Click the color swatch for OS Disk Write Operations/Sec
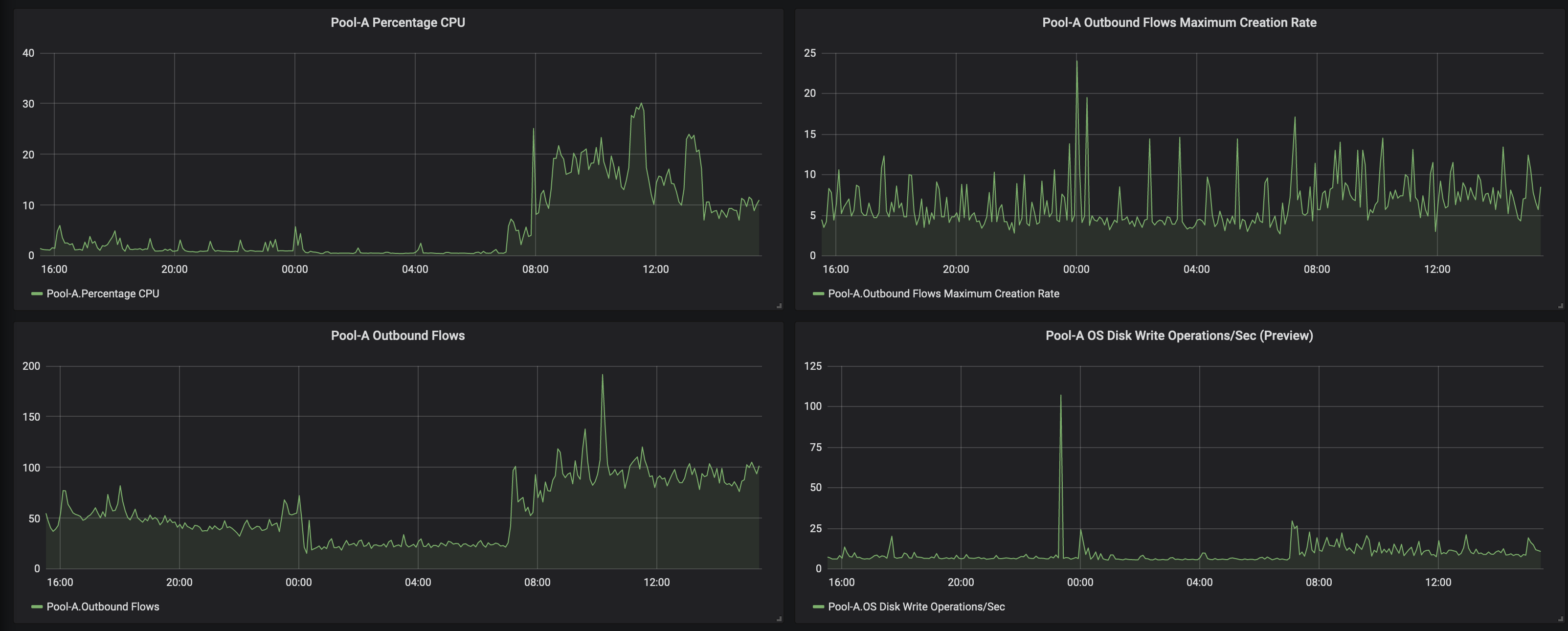 (818, 607)
